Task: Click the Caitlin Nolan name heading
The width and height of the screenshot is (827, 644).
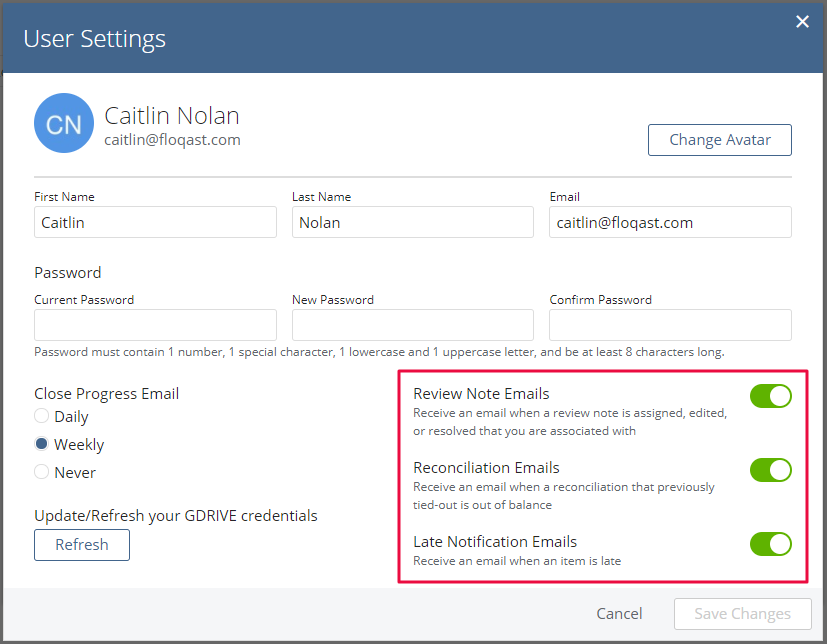Action: [172, 116]
